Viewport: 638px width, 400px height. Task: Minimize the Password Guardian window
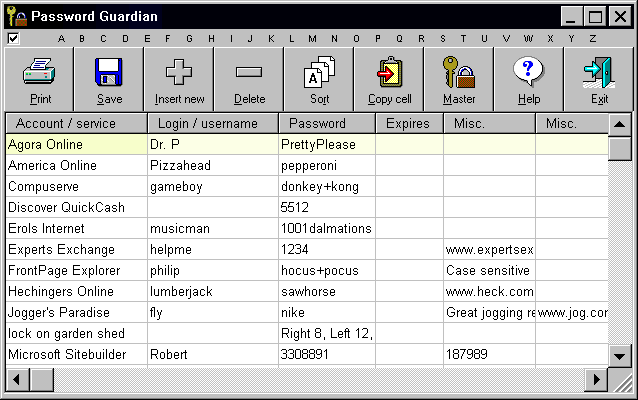(571, 17)
